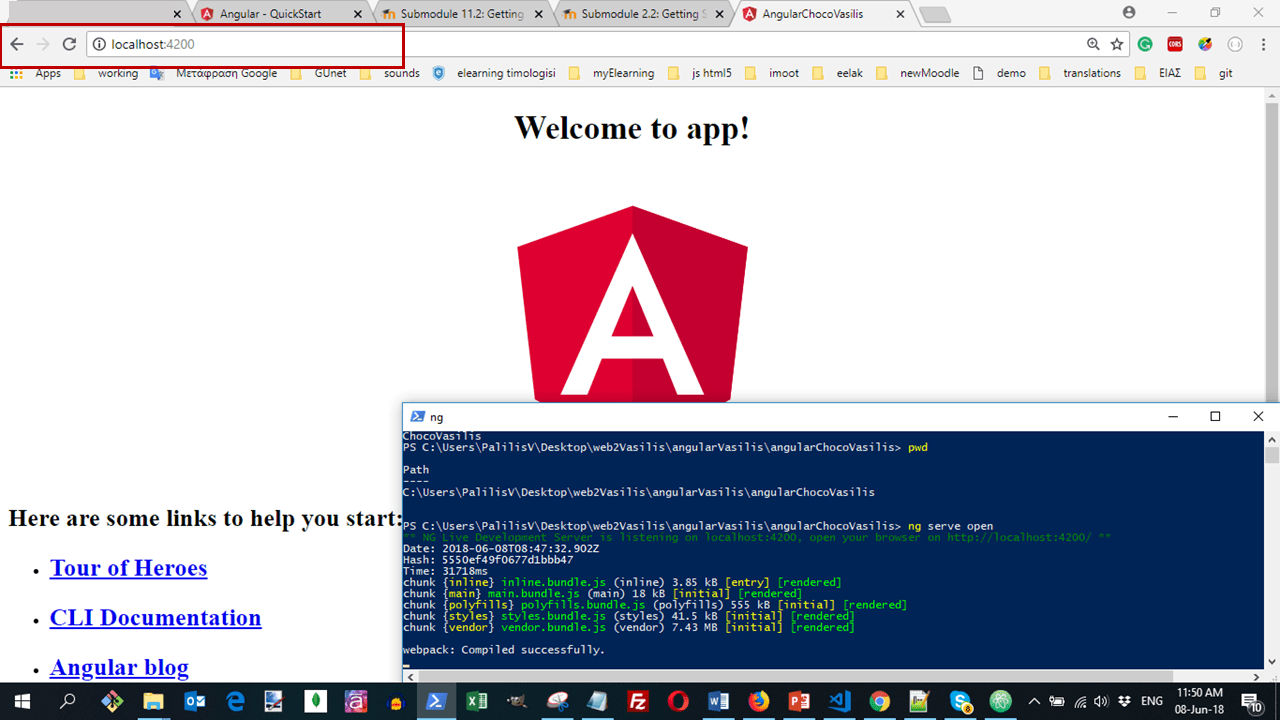Switch to the Angular - QuickStart tab
The image size is (1280, 720).
click(x=270, y=14)
